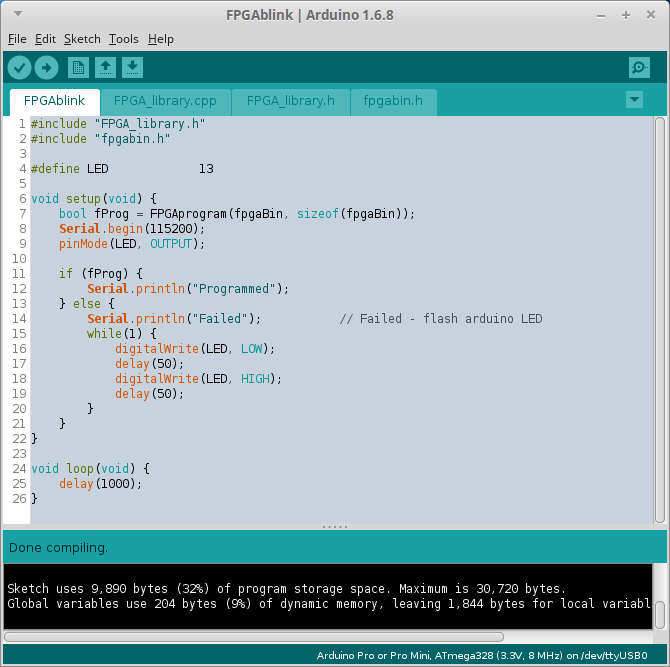Click the '#define LED 13' line
This screenshot has height=667, width=670.
tap(122, 169)
